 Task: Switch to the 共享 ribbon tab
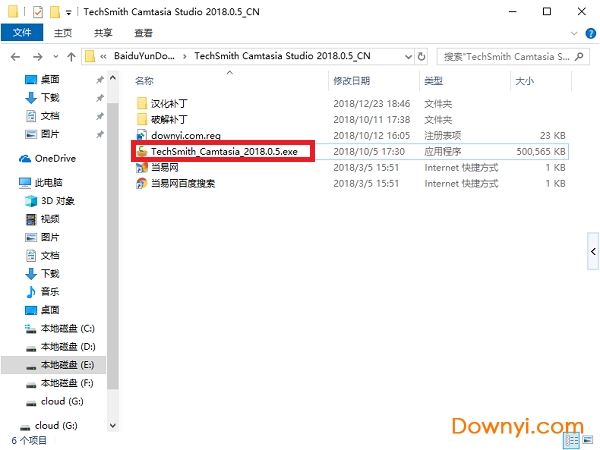pyautogui.click(x=103, y=33)
